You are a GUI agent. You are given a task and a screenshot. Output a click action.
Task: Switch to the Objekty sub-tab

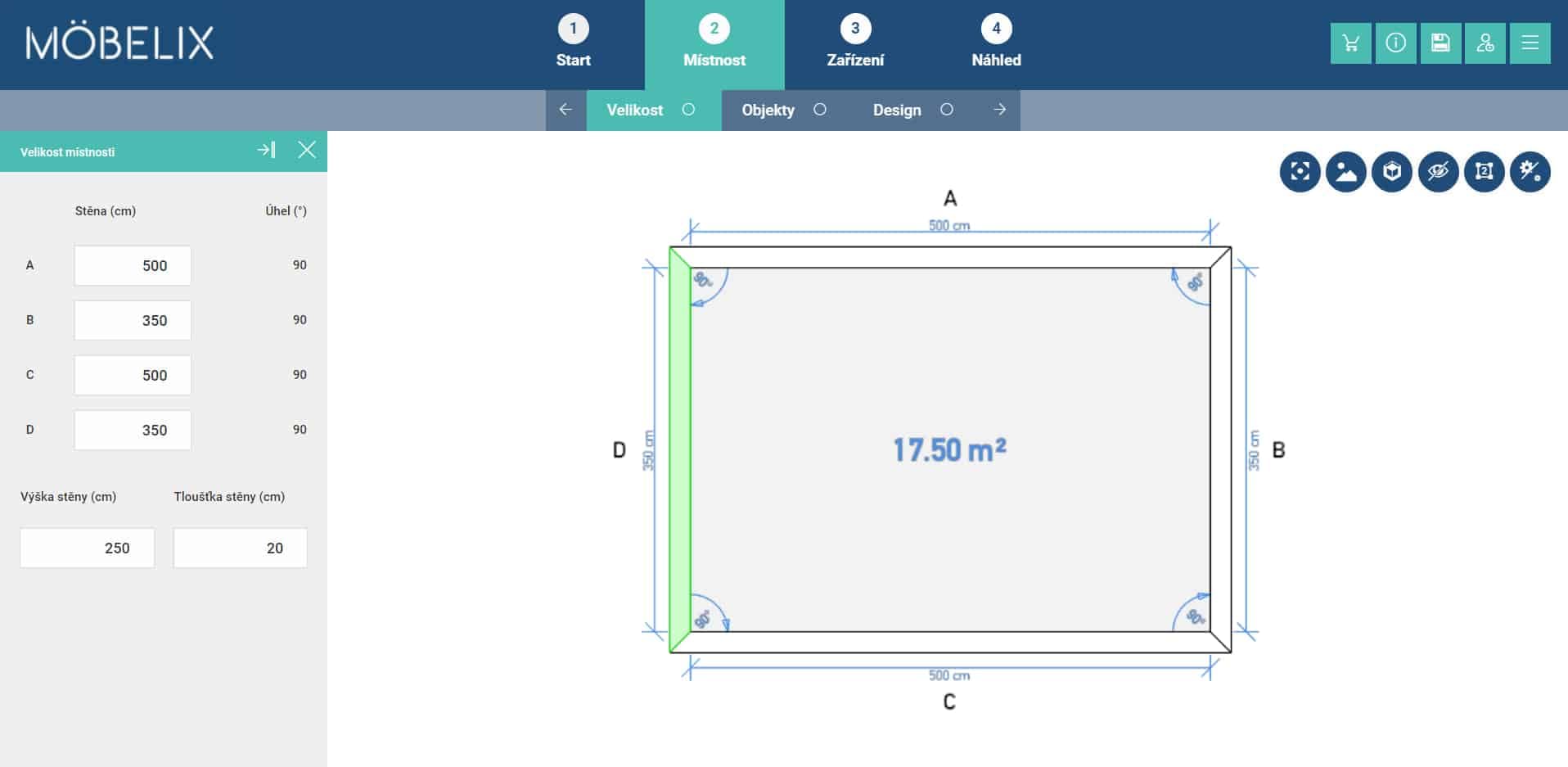(784, 110)
